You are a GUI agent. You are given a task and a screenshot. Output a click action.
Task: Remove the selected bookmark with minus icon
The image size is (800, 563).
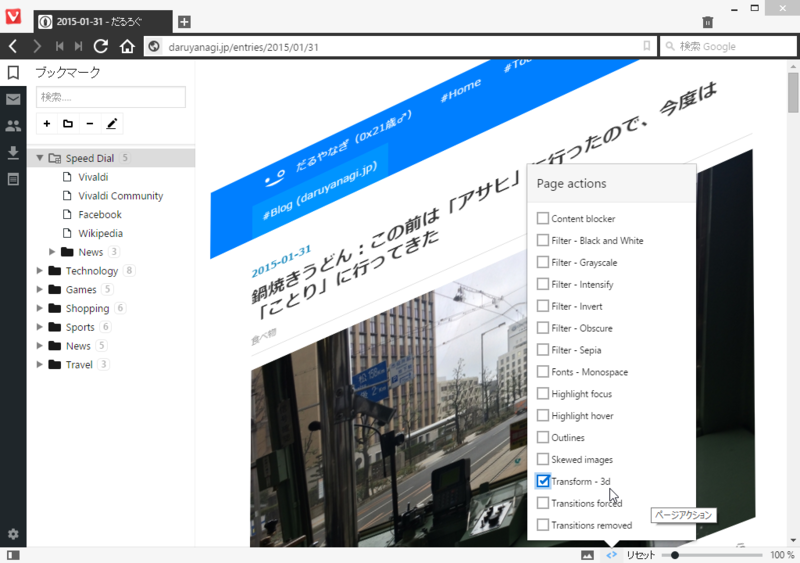[x=90, y=124]
